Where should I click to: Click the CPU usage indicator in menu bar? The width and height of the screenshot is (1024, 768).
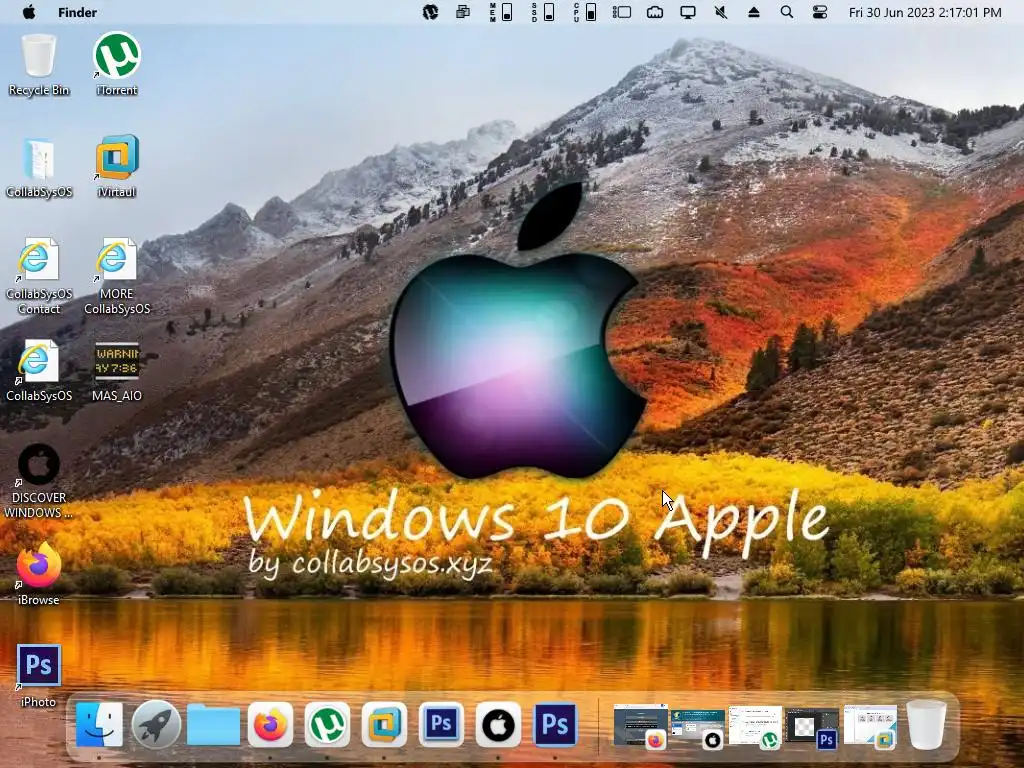pos(585,12)
